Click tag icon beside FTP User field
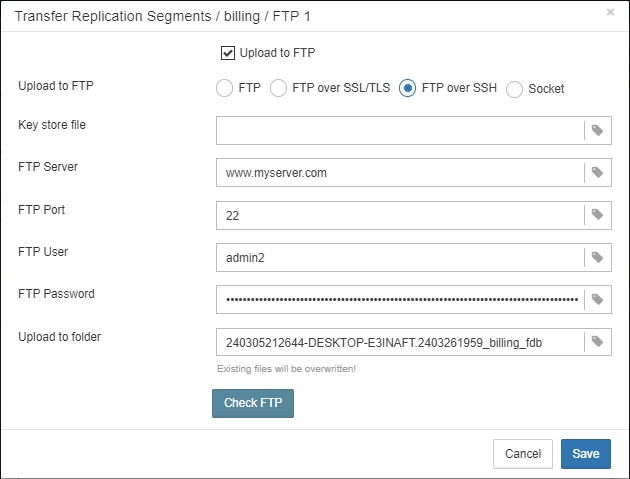This screenshot has width=630, height=479. click(597, 257)
